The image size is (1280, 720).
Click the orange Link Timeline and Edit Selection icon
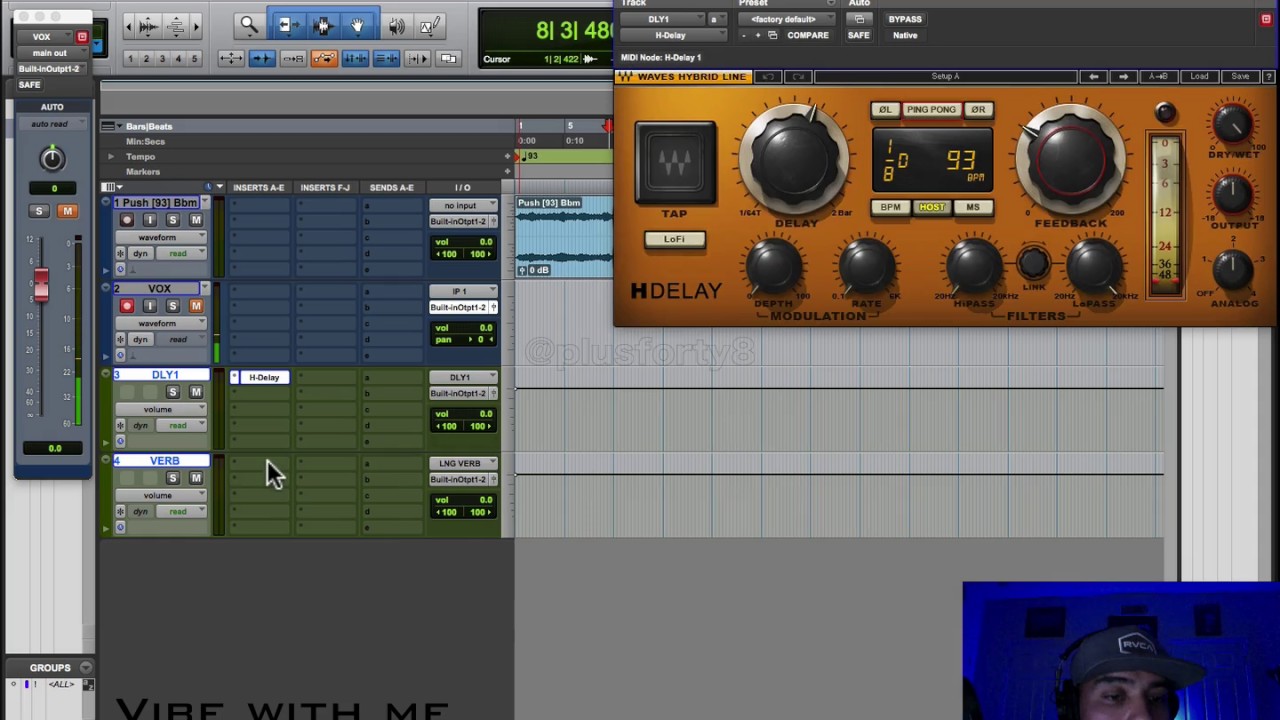pyautogui.click(x=324, y=58)
